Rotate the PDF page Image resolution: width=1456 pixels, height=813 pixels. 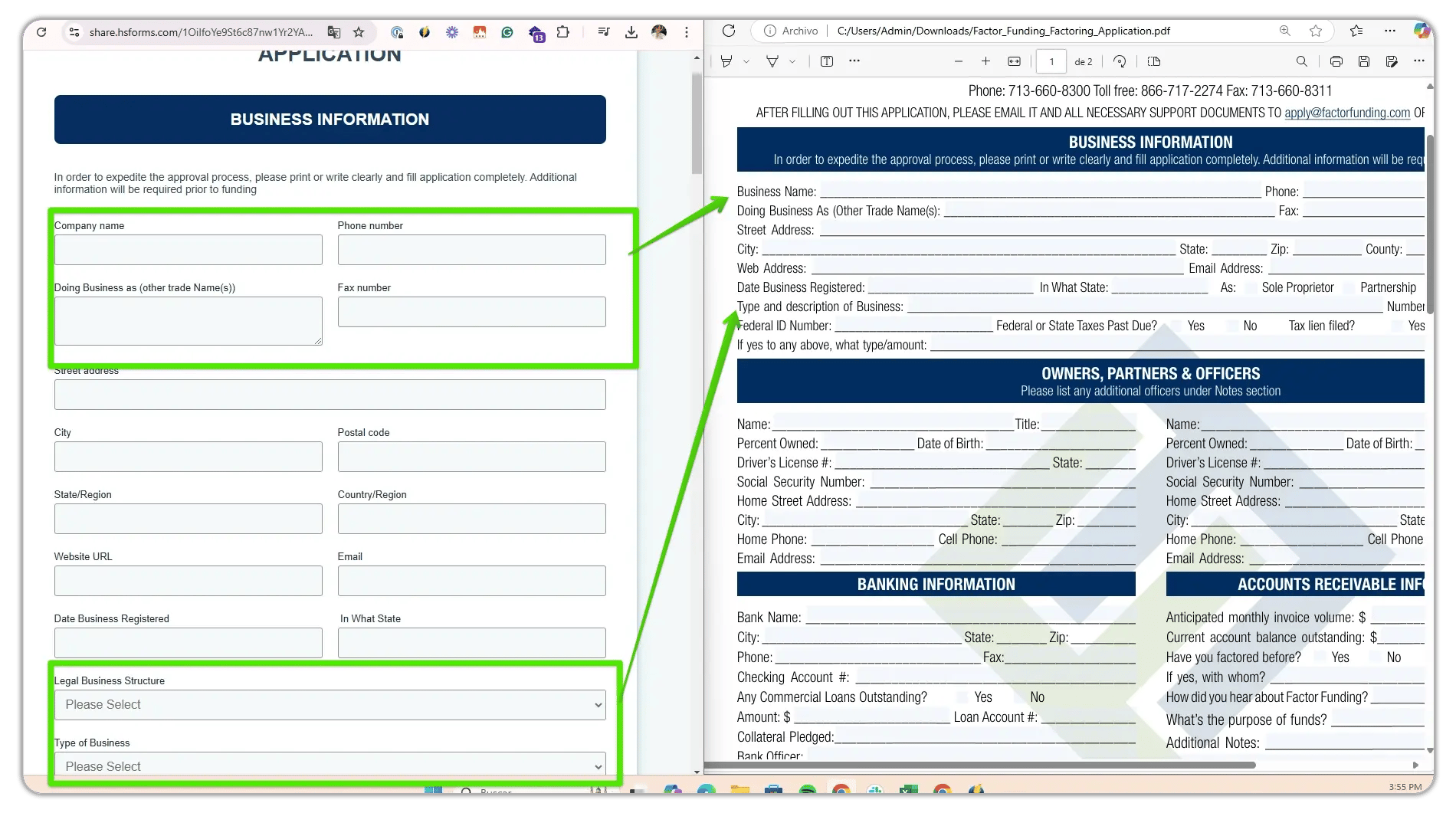coord(1119,61)
